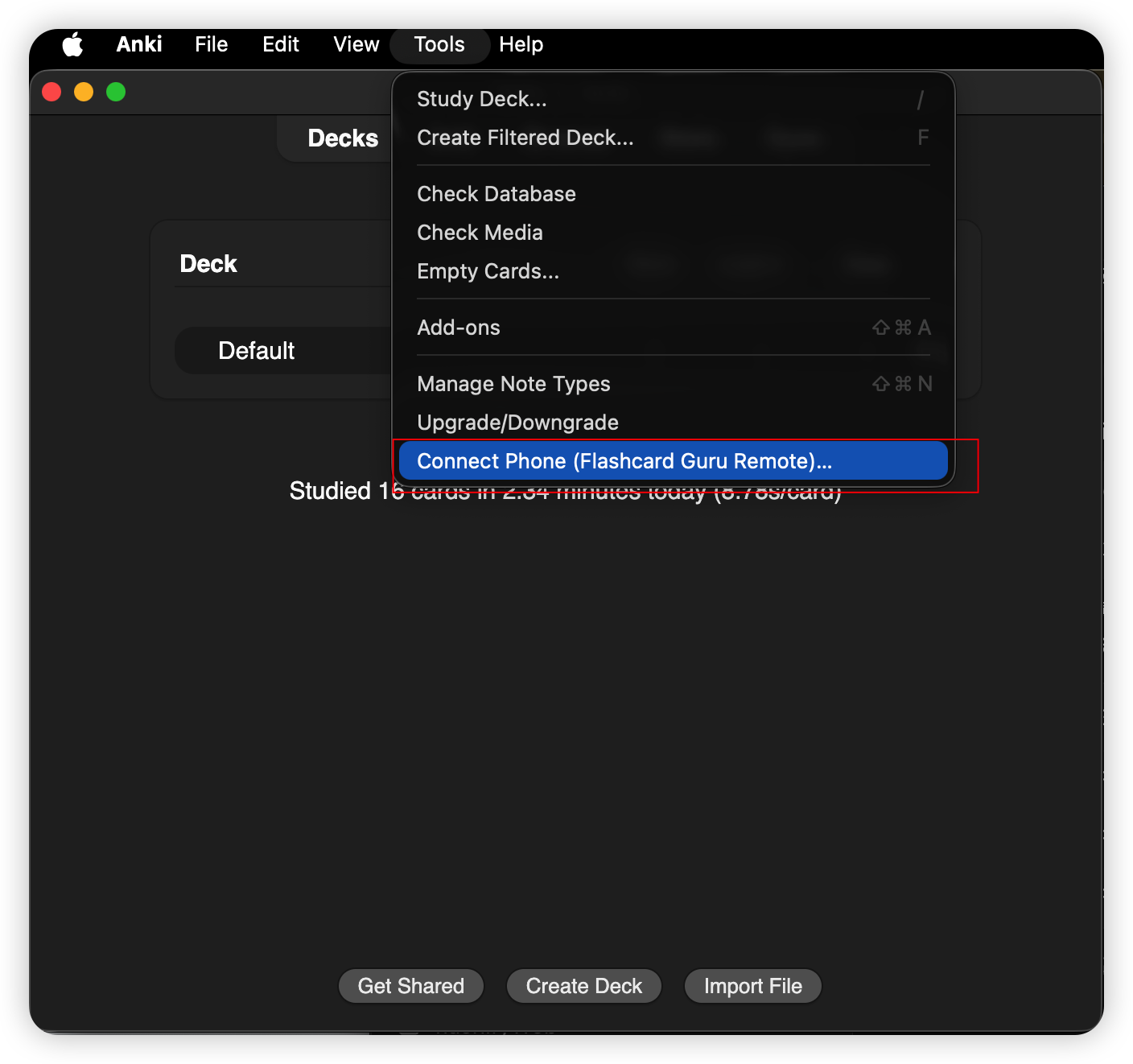This screenshot has width=1133, height=1064.
Task: Minimize the Anki window with the yellow button
Action: click(x=84, y=92)
